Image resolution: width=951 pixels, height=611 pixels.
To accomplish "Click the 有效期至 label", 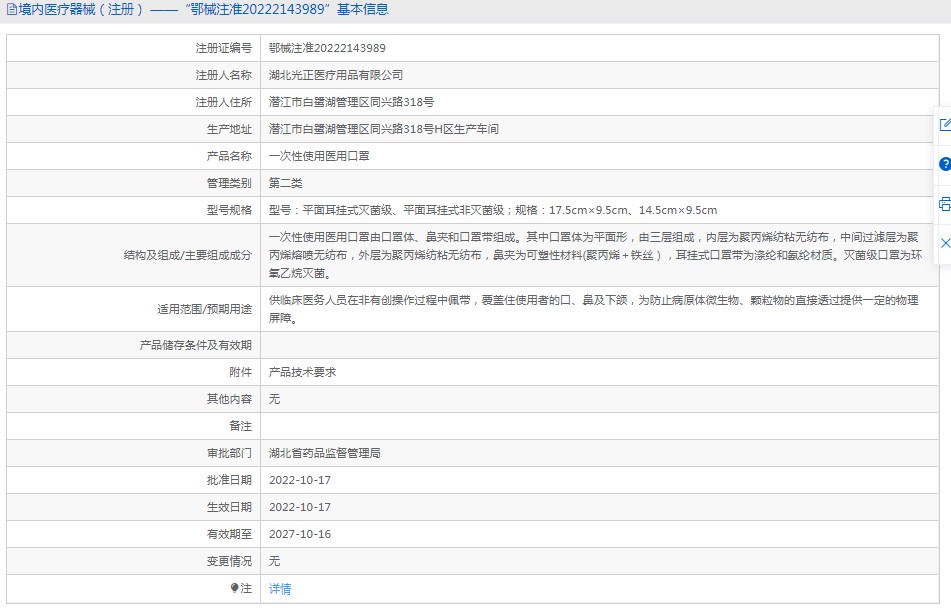I will 229,534.
